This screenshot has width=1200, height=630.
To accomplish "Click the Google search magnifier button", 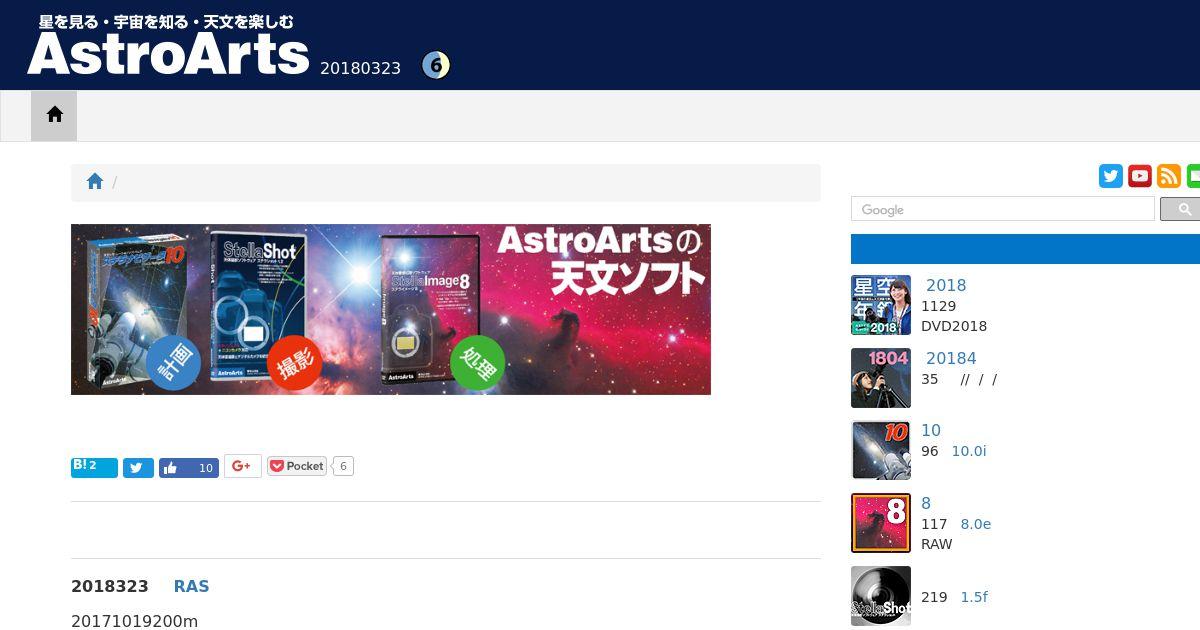I will click(x=1181, y=209).
